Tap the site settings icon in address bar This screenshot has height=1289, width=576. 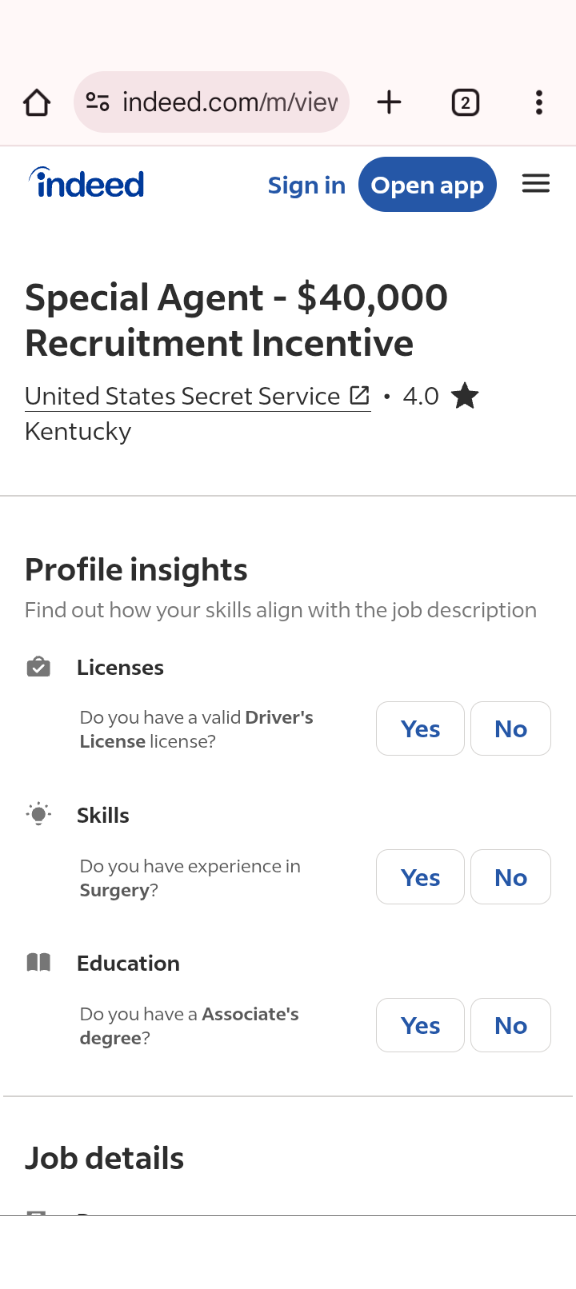pos(97,102)
